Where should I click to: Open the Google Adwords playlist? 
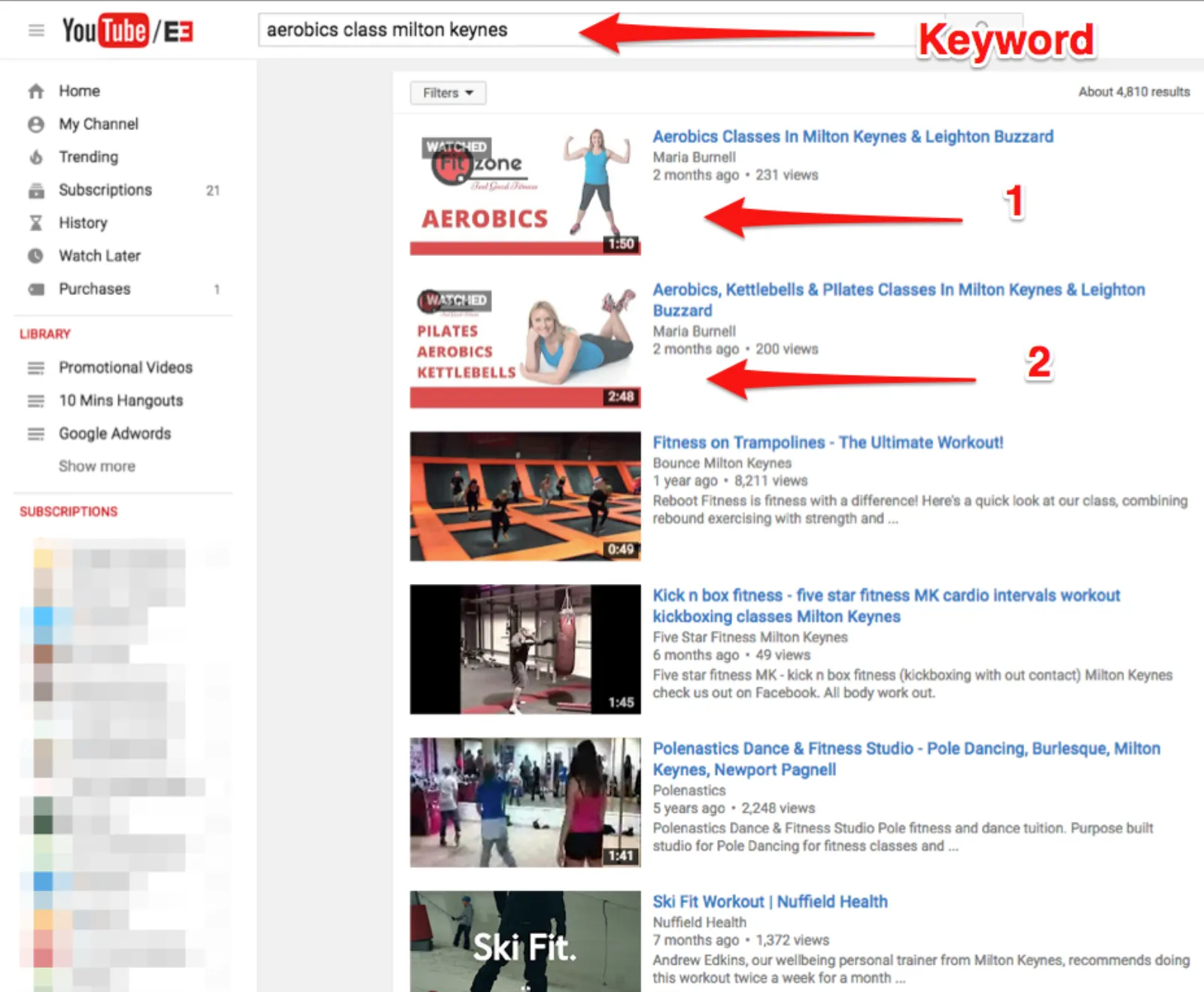click(x=114, y=434)
